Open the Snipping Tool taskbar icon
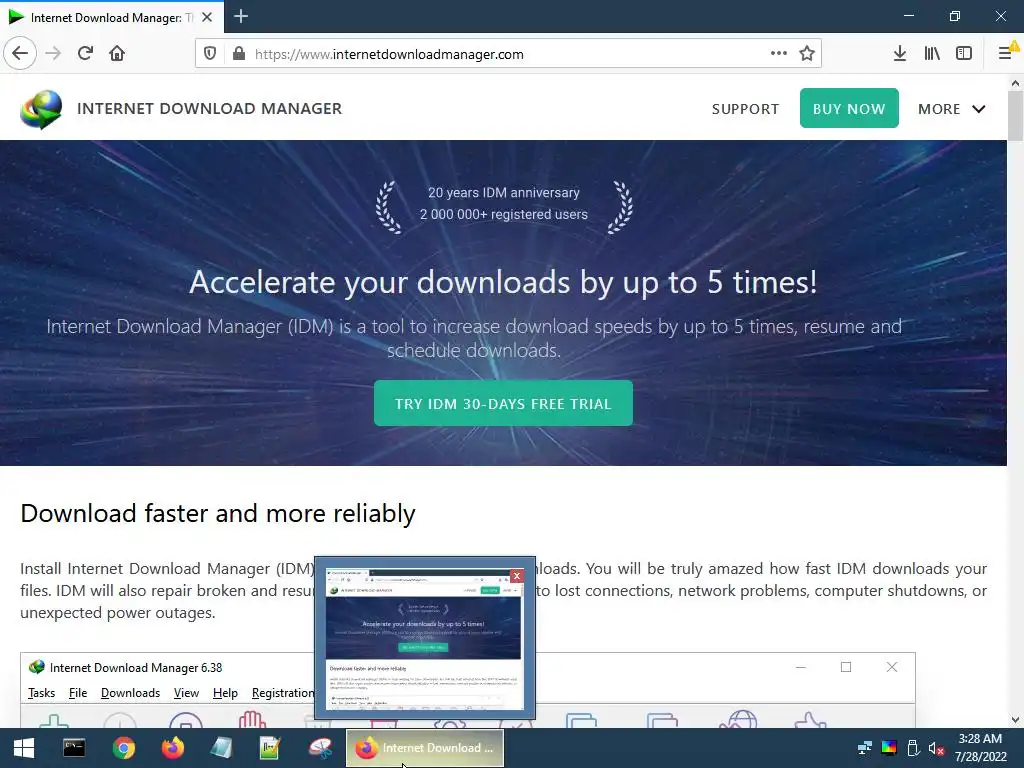Screen dimensions: 1024x768 [320, 748]
